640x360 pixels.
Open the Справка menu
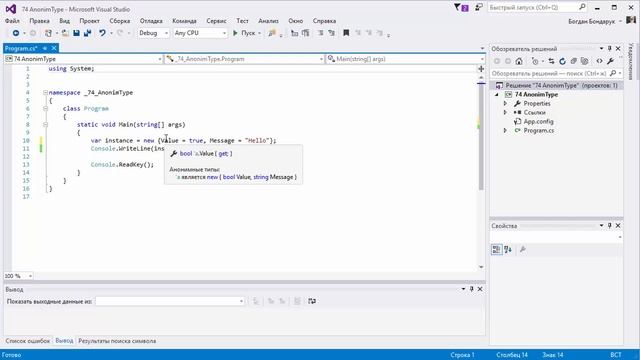324,21
